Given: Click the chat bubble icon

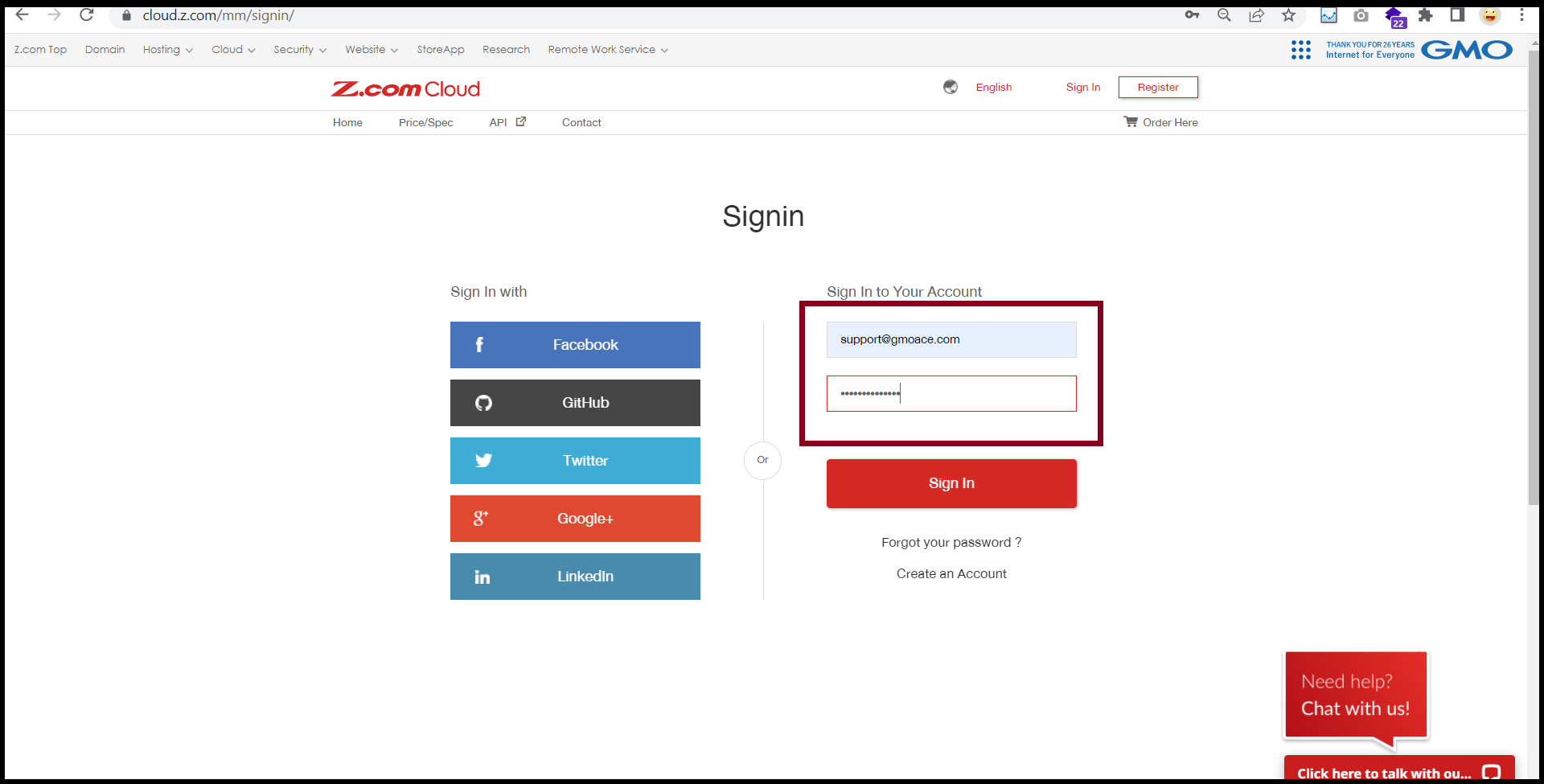Looking at the screenshot, I should (1491, 773).
